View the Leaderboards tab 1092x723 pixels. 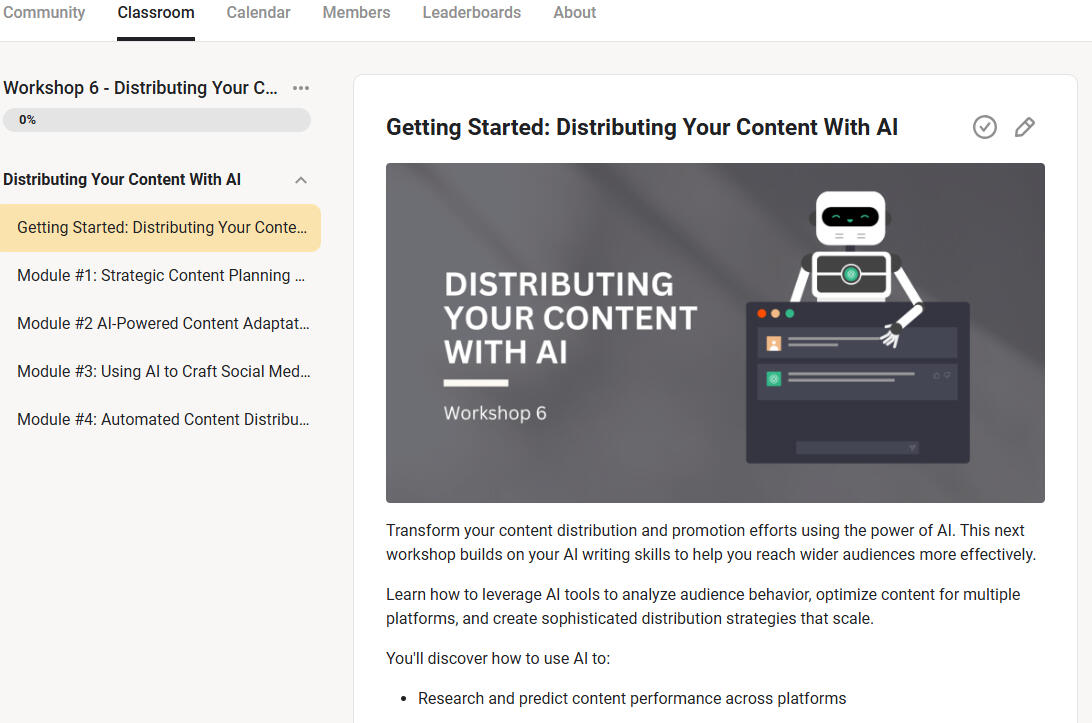coord(471,13)
